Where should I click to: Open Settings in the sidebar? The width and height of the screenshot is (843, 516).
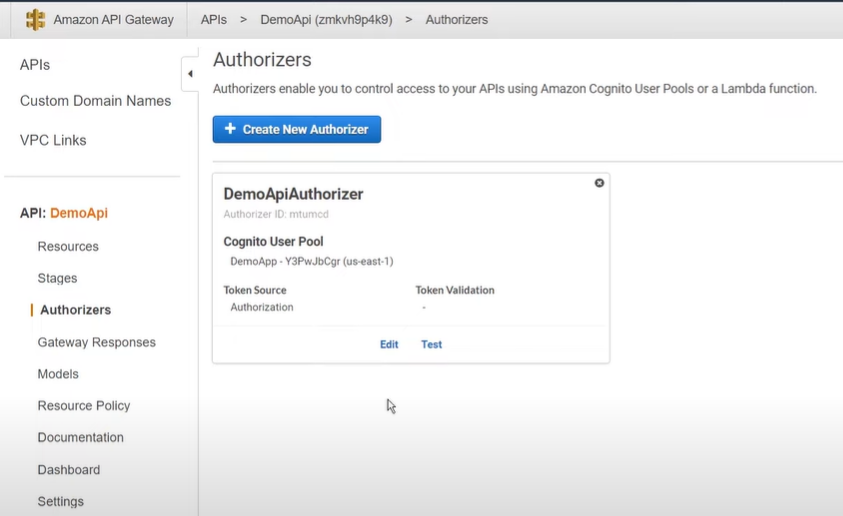coord(61,501)
